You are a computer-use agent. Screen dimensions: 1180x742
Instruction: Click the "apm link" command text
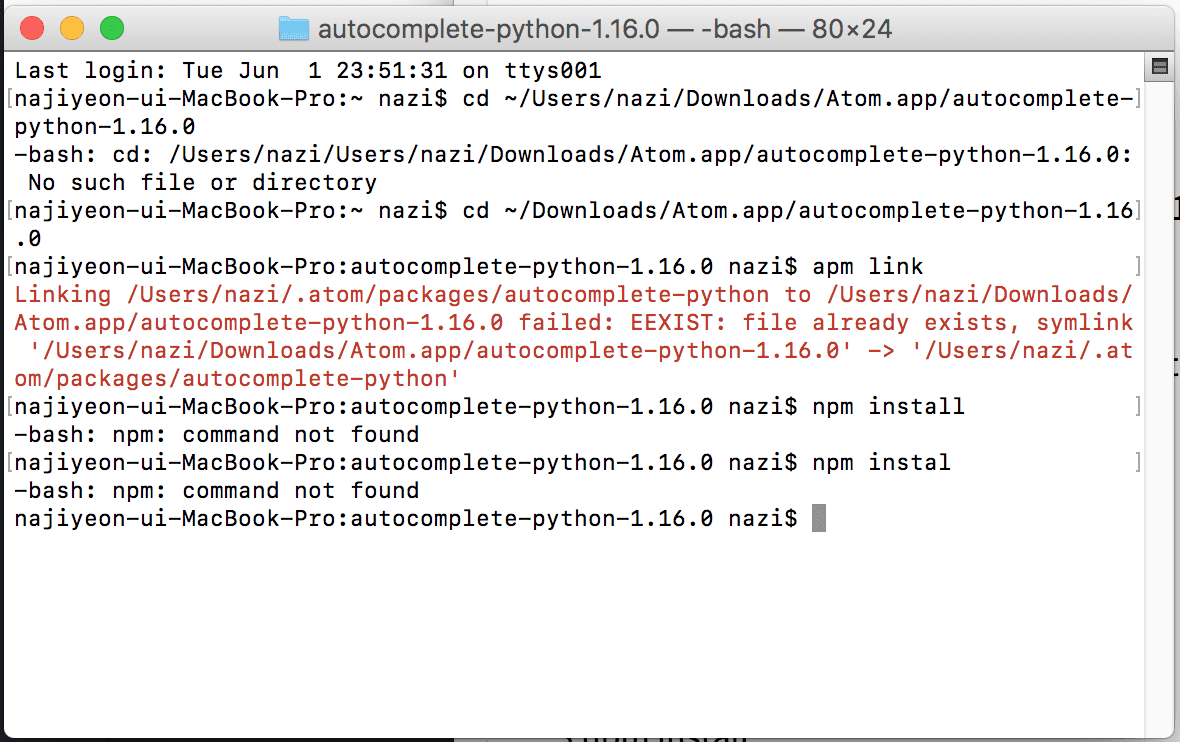(868, 267)
